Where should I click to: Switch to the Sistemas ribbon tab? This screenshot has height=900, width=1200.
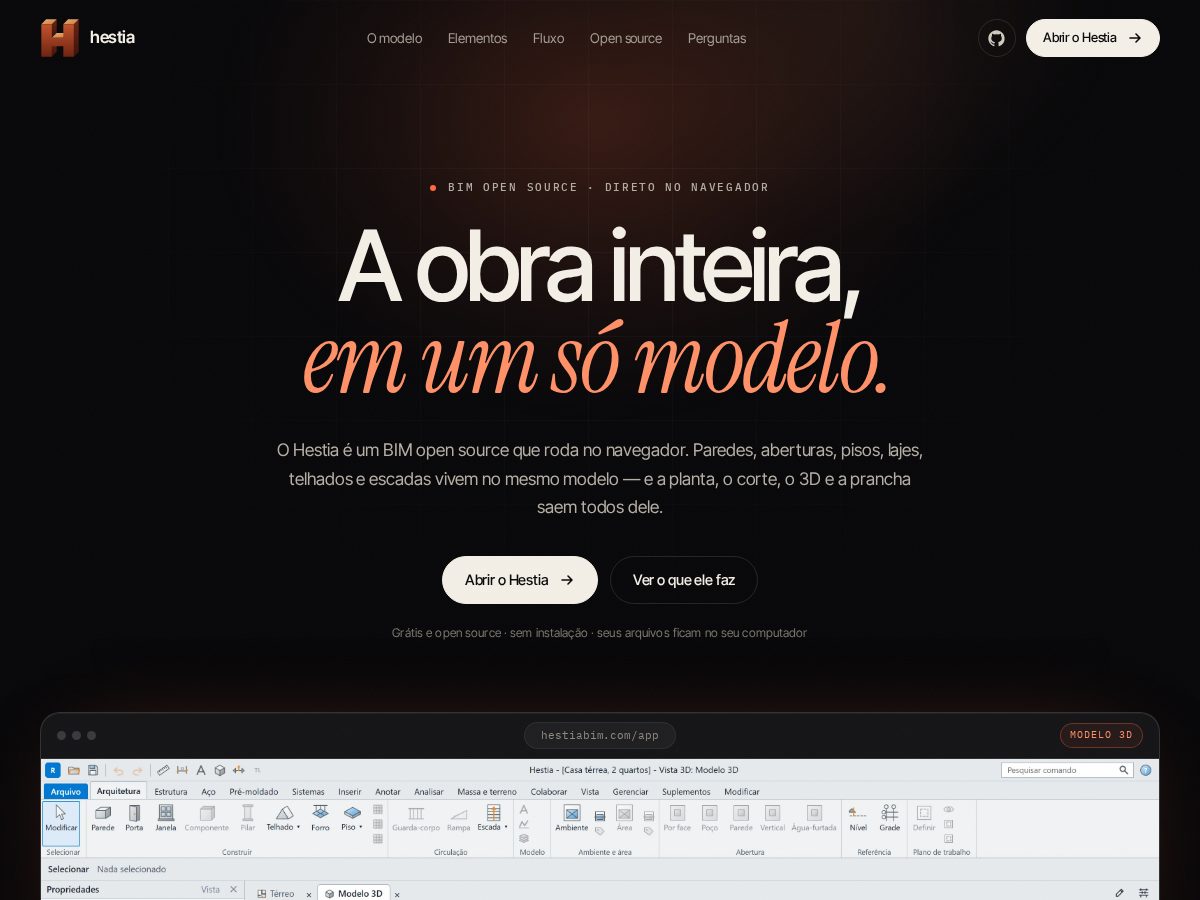tap(308, 791)
